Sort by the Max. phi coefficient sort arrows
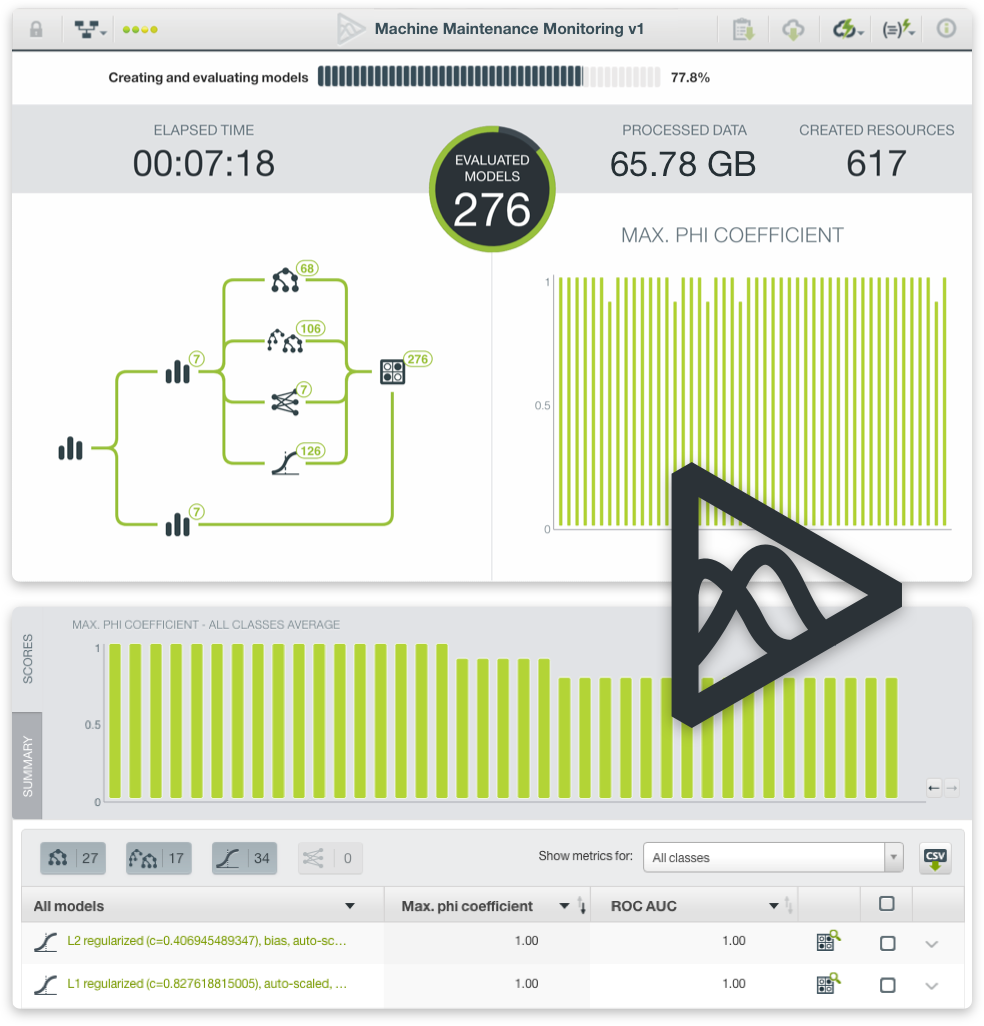Screen dimensions: 984x1026 [582, 906]
